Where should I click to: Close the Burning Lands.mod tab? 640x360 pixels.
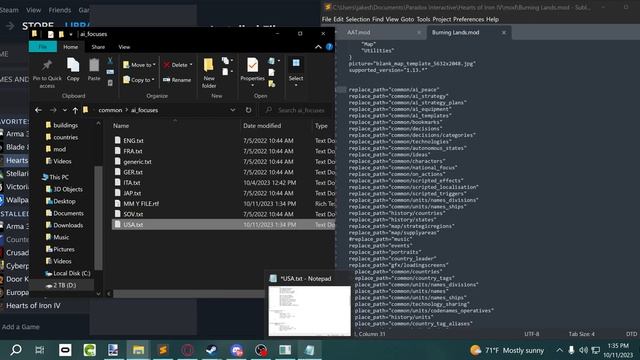coord(504,32)
